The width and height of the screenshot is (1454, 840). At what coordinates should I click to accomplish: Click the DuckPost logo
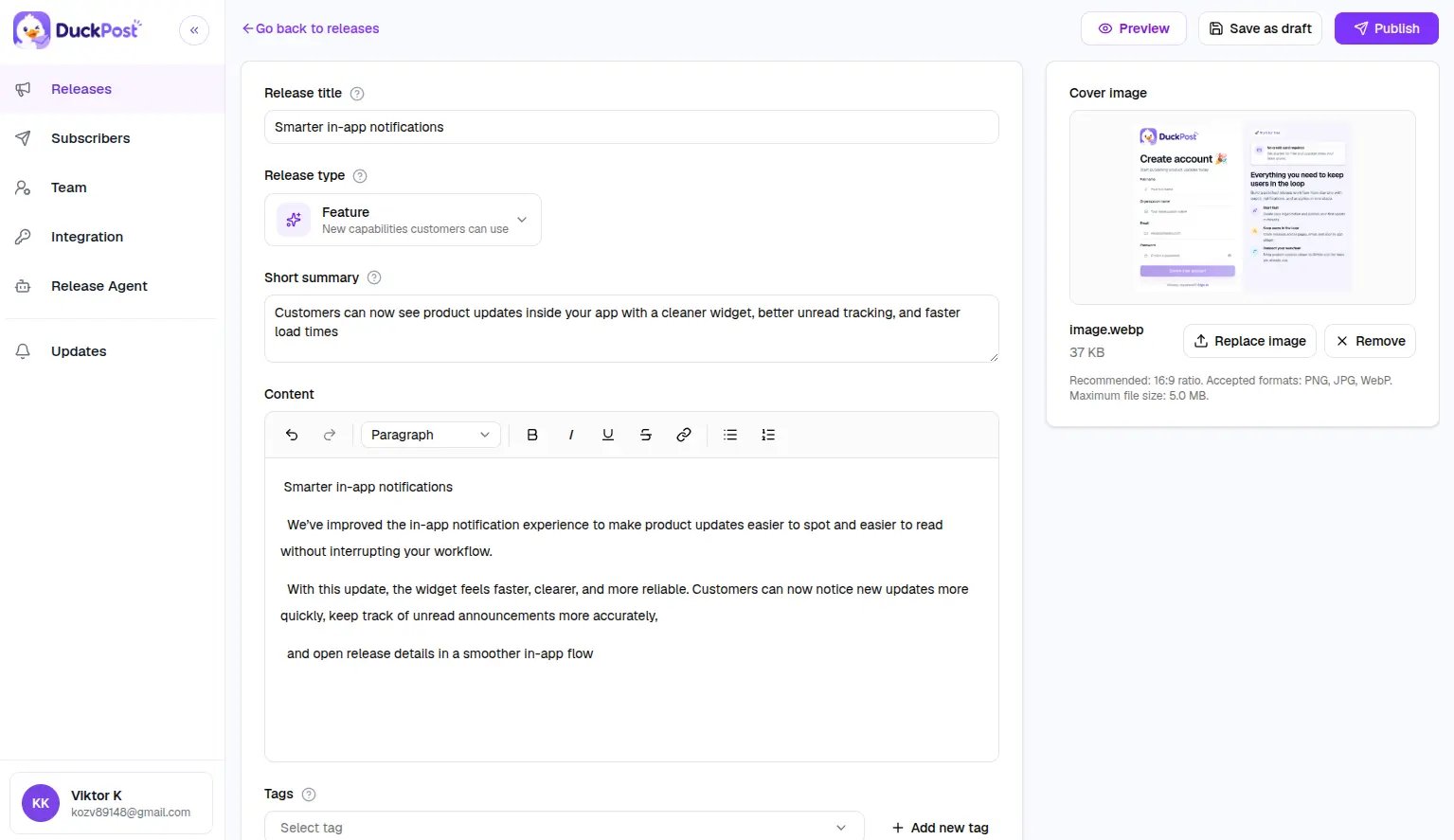[77, 30]
